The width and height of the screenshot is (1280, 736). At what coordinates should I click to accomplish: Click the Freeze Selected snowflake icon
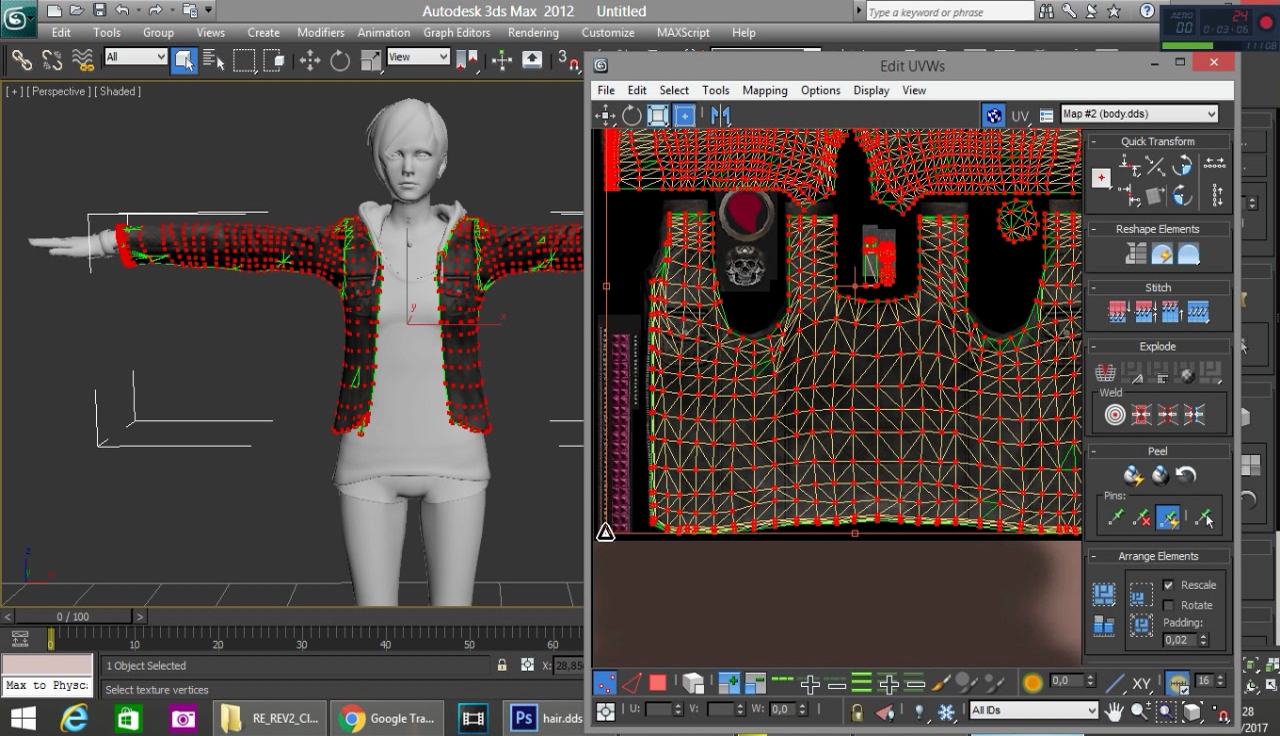[x=946, y=711]
